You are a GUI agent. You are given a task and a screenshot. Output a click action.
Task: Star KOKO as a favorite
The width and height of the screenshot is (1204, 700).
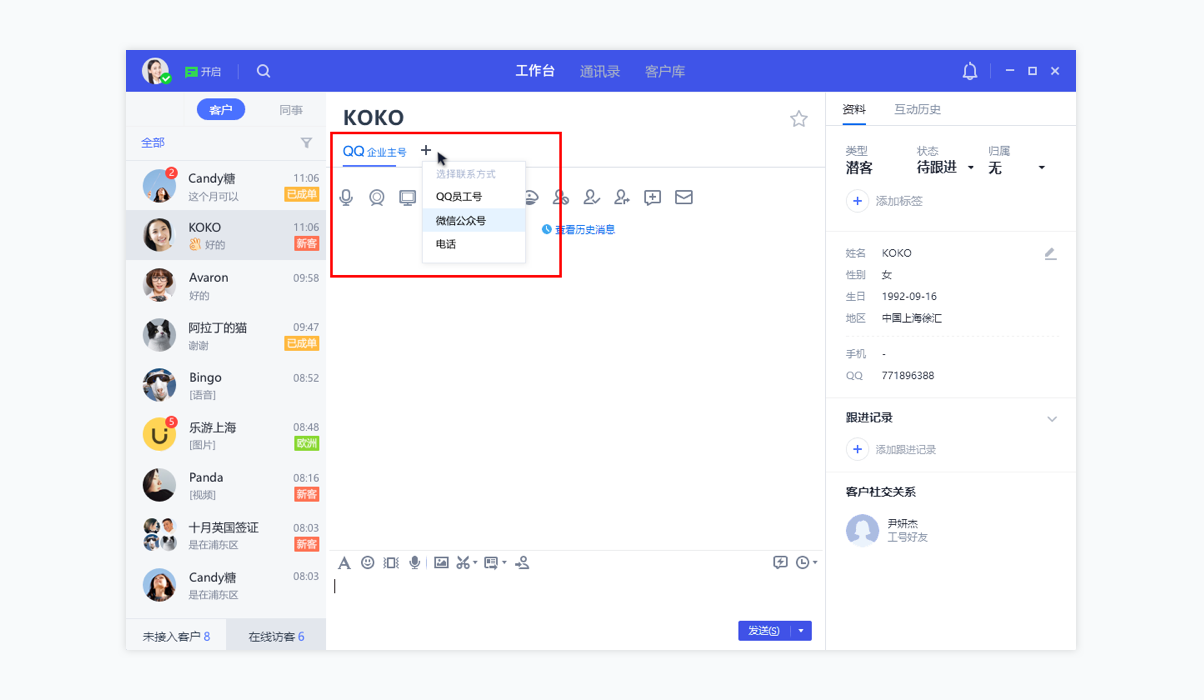[x=799, y=119]
